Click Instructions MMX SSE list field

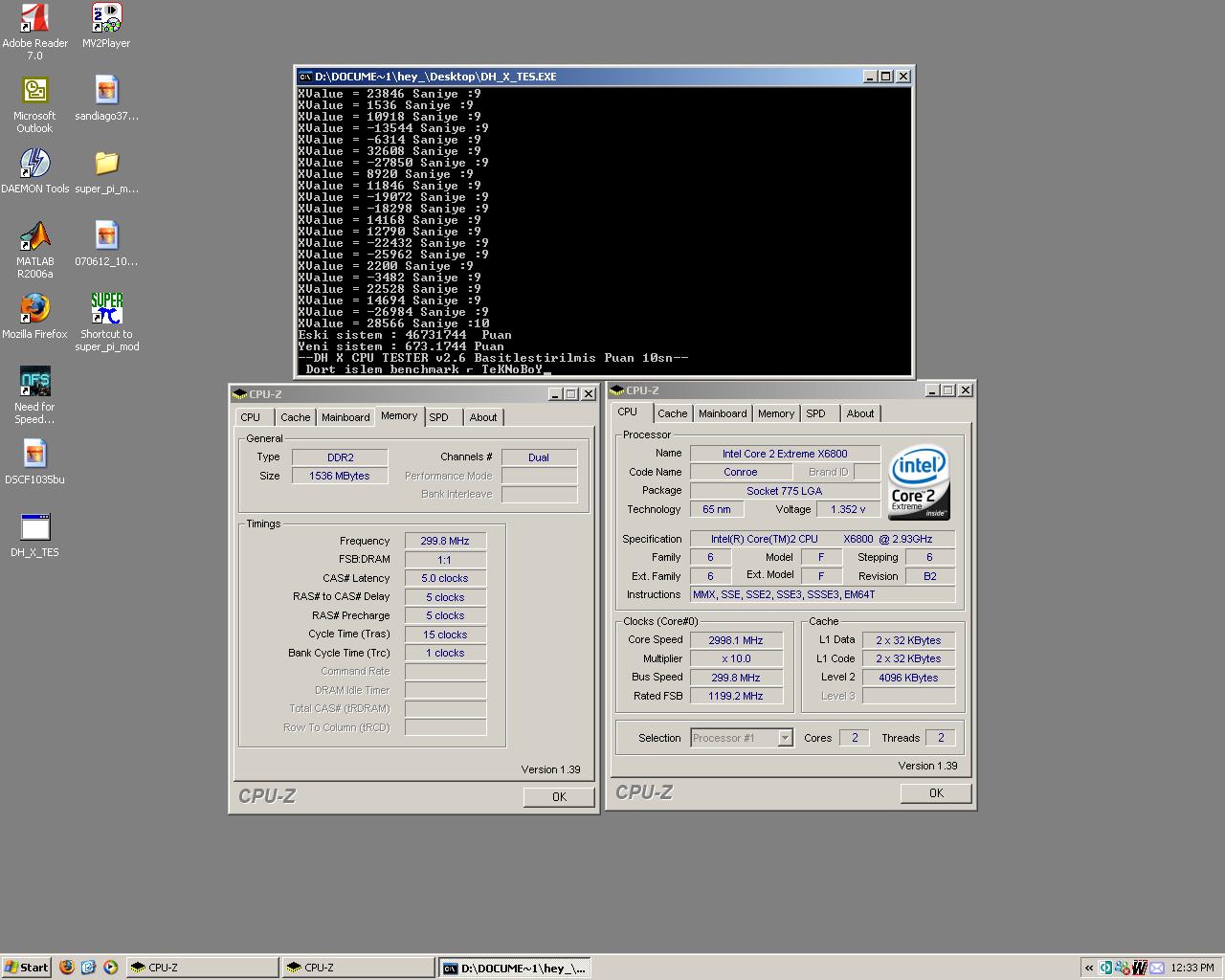822,594
